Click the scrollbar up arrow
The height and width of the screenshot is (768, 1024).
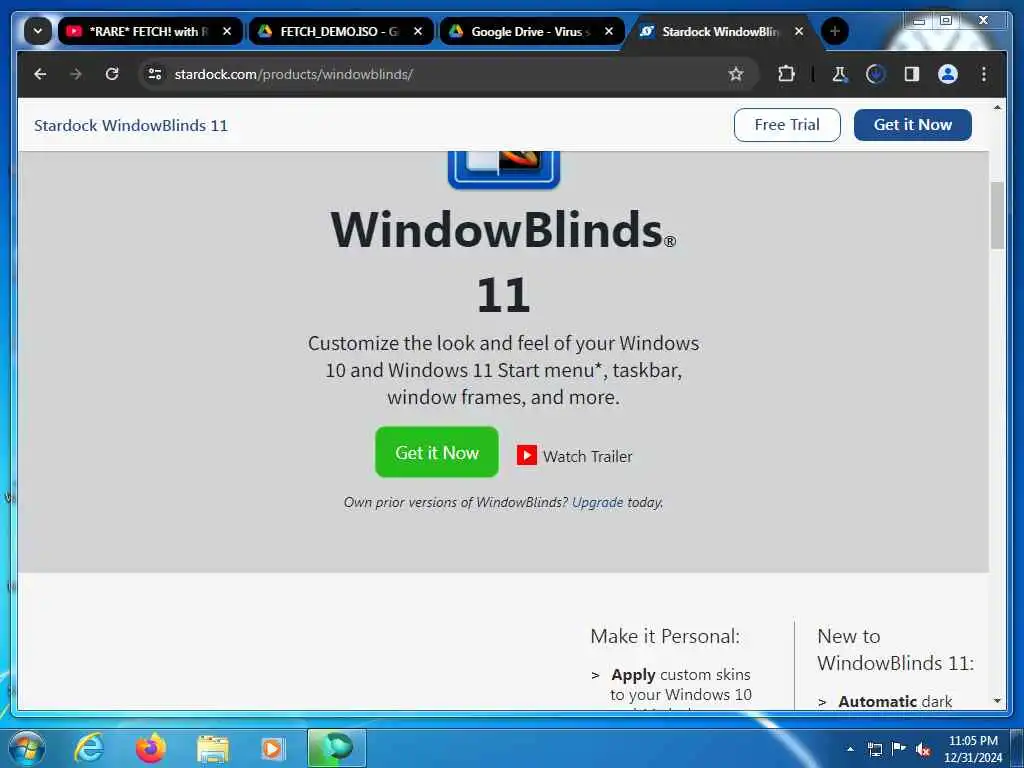click(997, 107)
